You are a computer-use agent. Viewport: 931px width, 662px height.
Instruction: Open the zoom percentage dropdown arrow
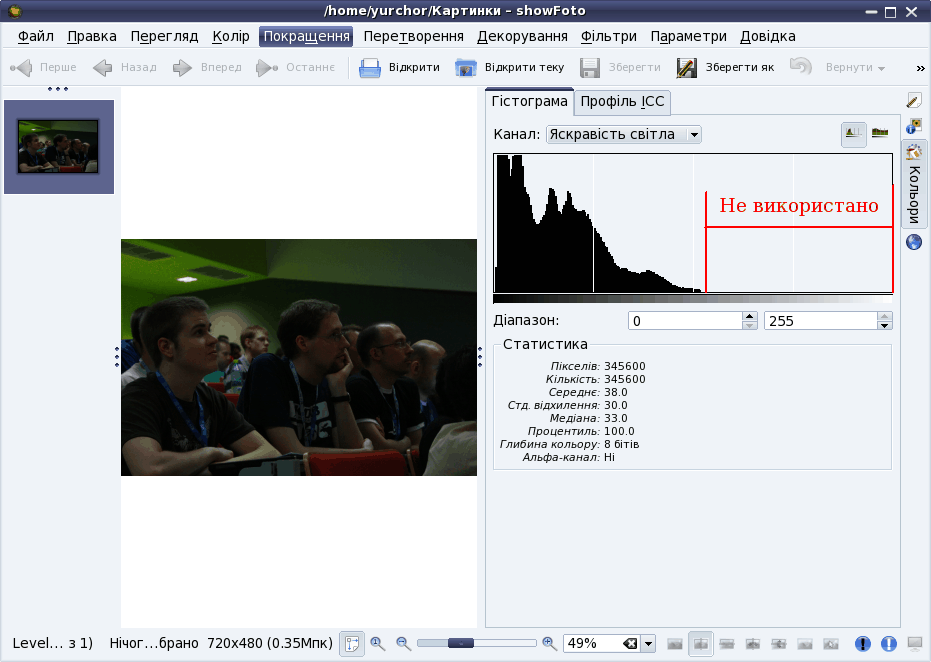pyautogui.click(x=648, y=644)
